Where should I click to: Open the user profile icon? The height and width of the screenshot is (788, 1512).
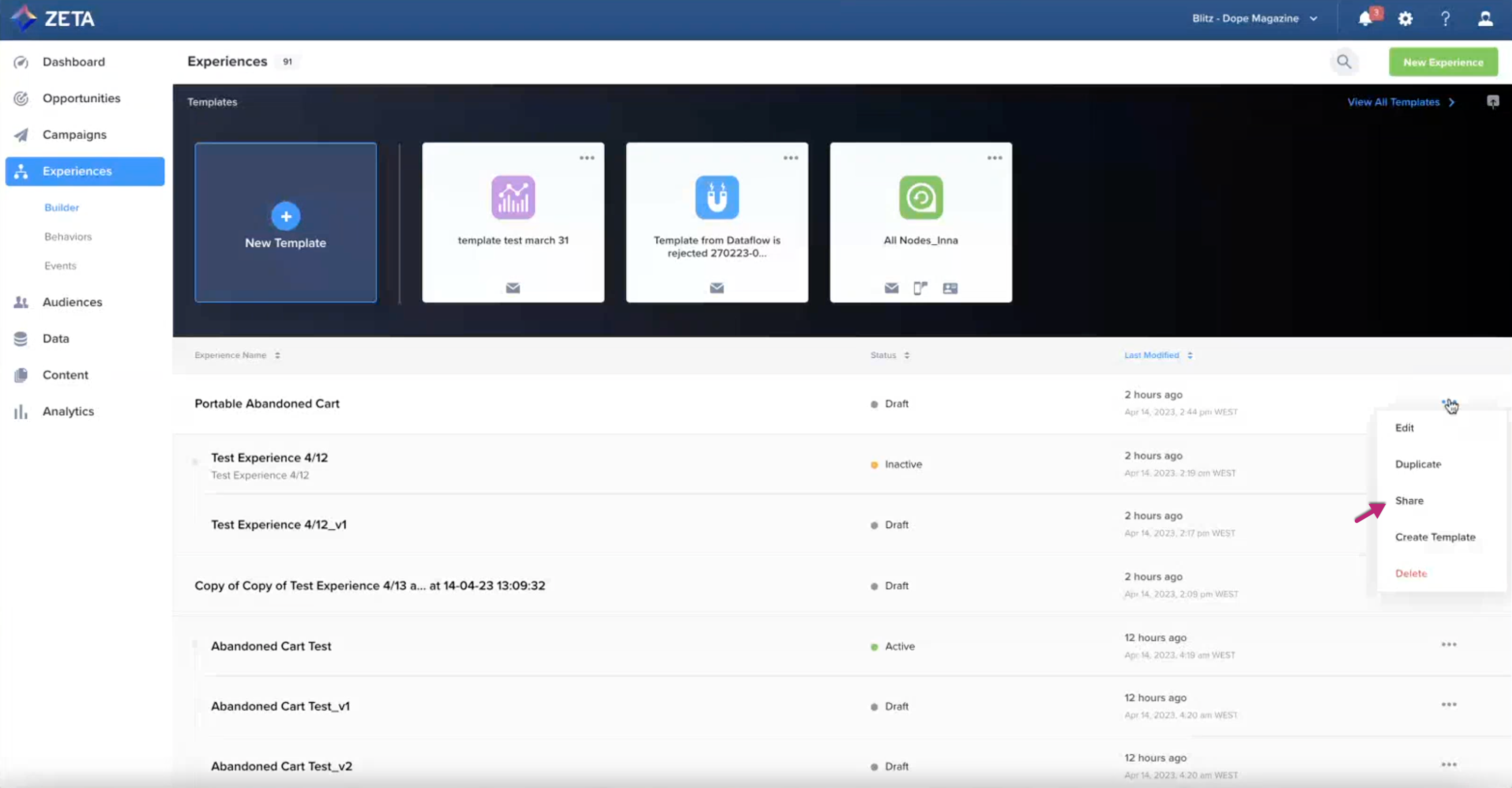click(x=1485, y=19)
